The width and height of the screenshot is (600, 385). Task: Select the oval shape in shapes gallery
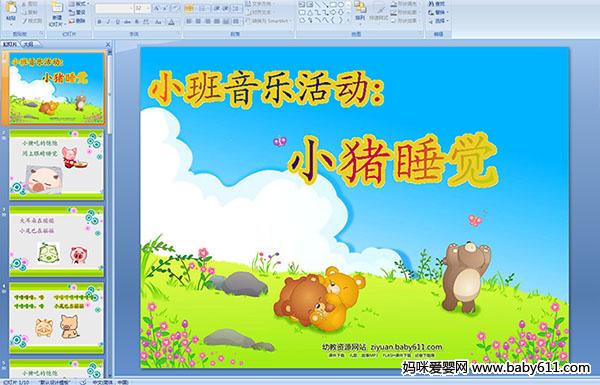341,4
